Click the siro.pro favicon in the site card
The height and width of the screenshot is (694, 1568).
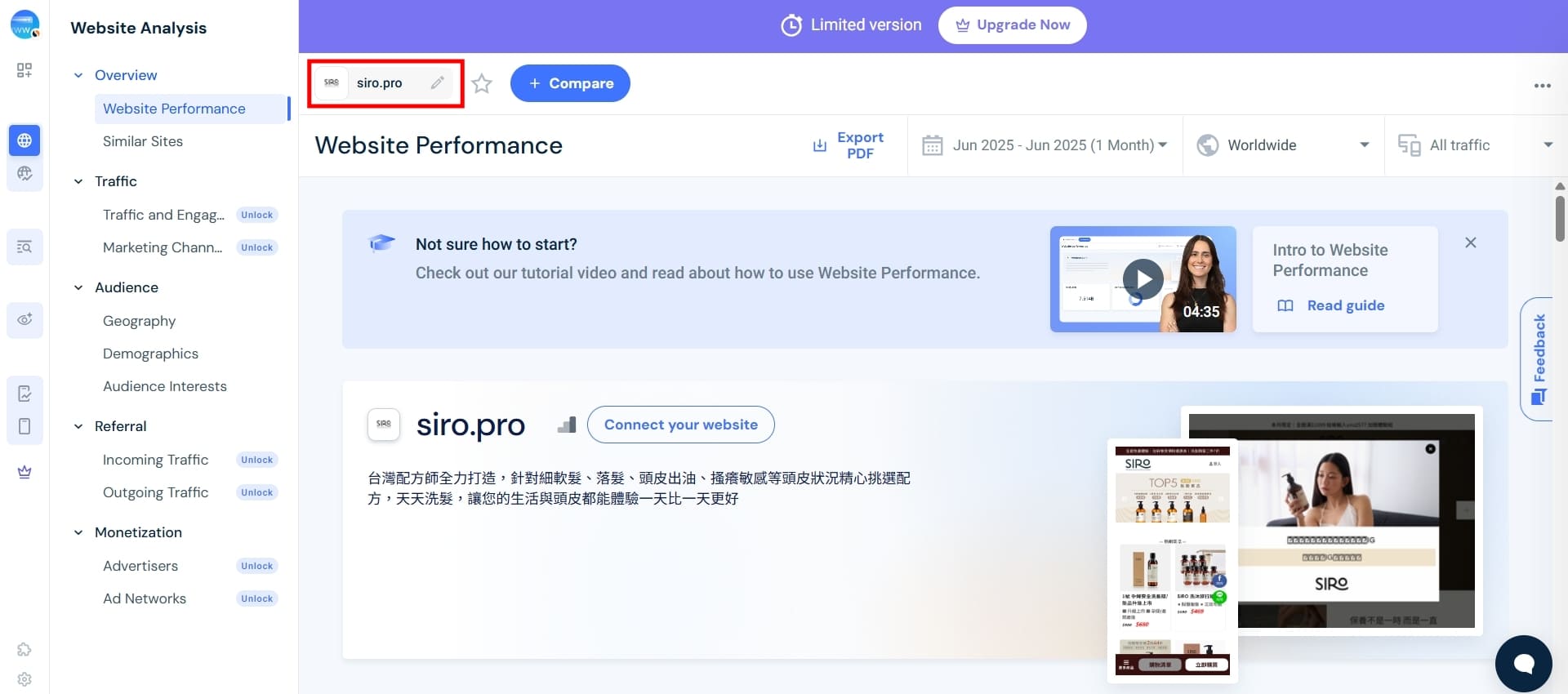(x=384, y=424)
